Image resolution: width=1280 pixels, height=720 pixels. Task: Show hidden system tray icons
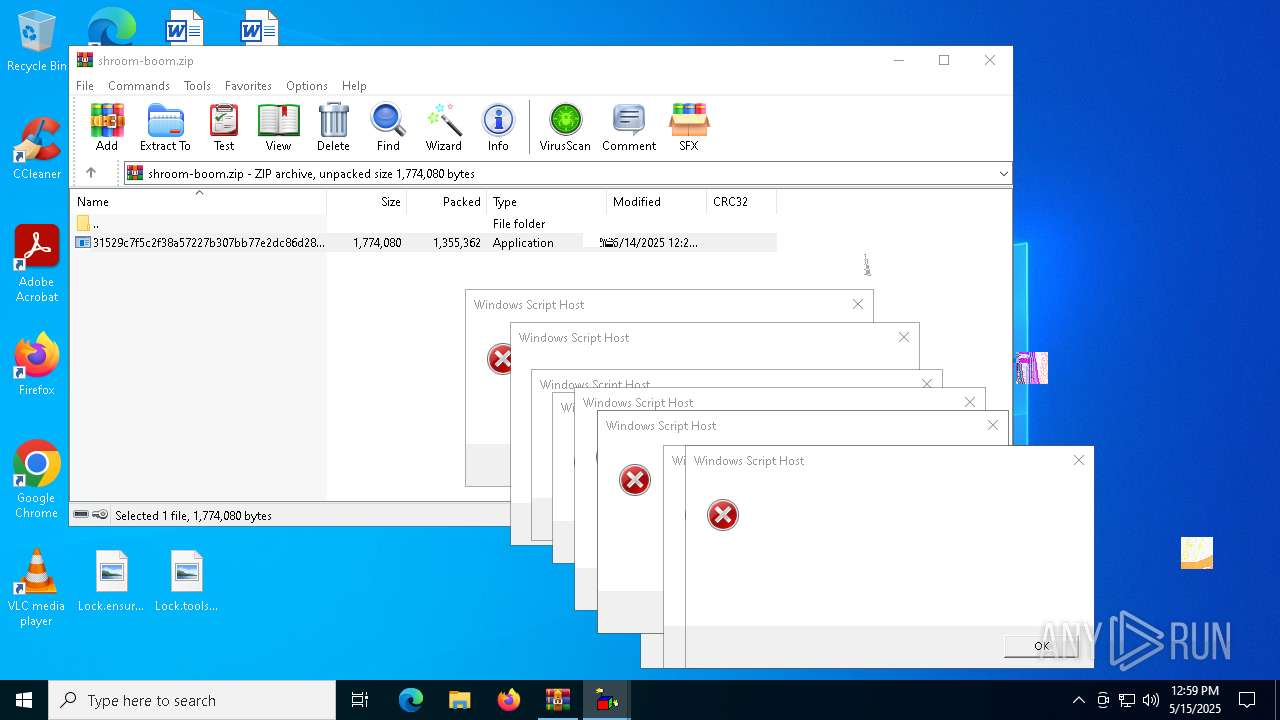(1078, 700)
